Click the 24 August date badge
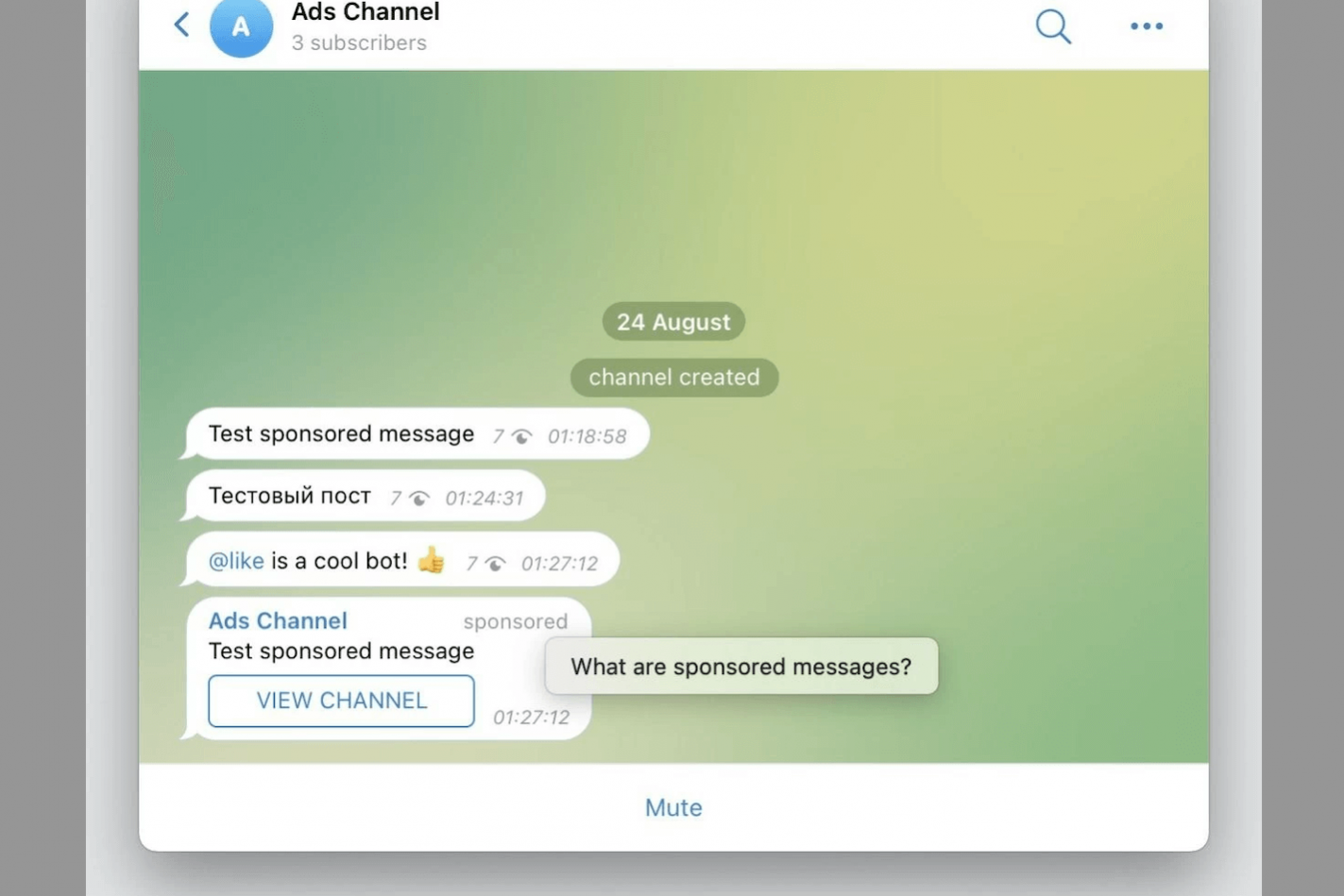The image size is (1344, 896). pos(673,322)
